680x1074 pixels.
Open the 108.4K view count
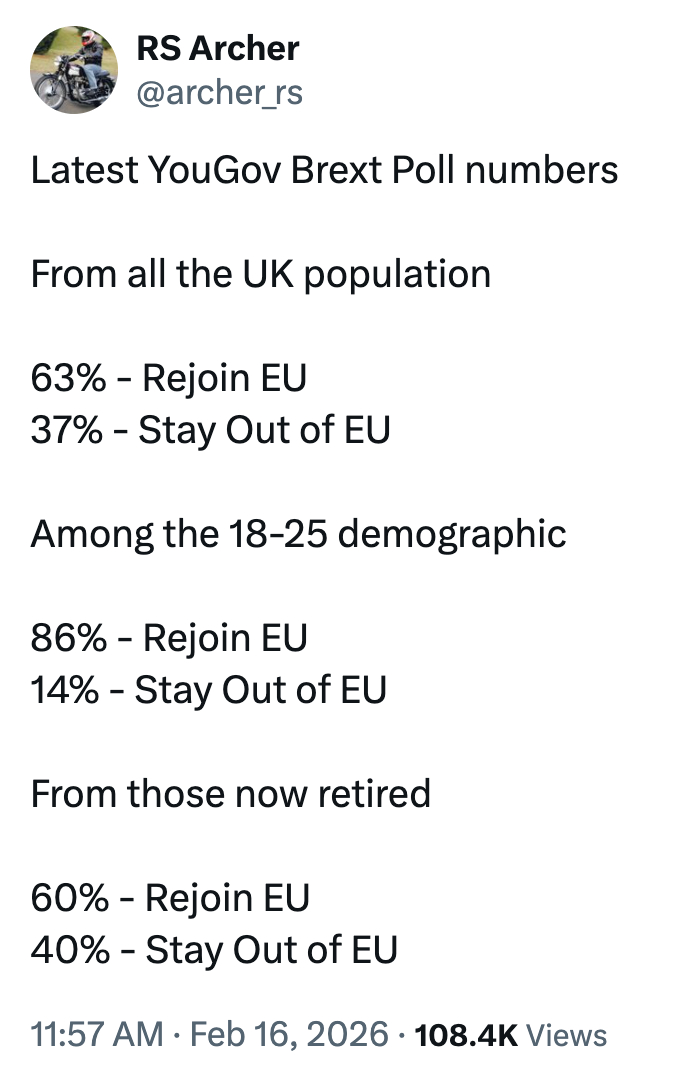pyautogui.click(x=465, y=1034)
